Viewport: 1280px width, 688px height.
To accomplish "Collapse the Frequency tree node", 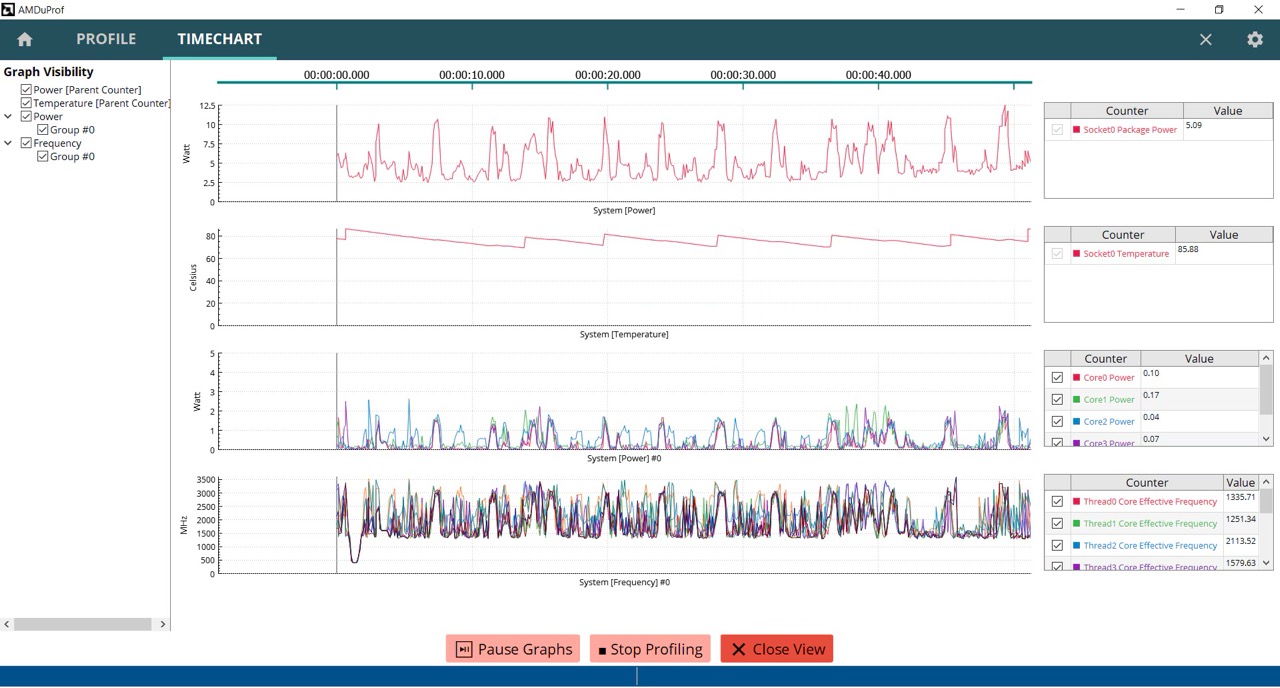I will [x=8, y=143].
